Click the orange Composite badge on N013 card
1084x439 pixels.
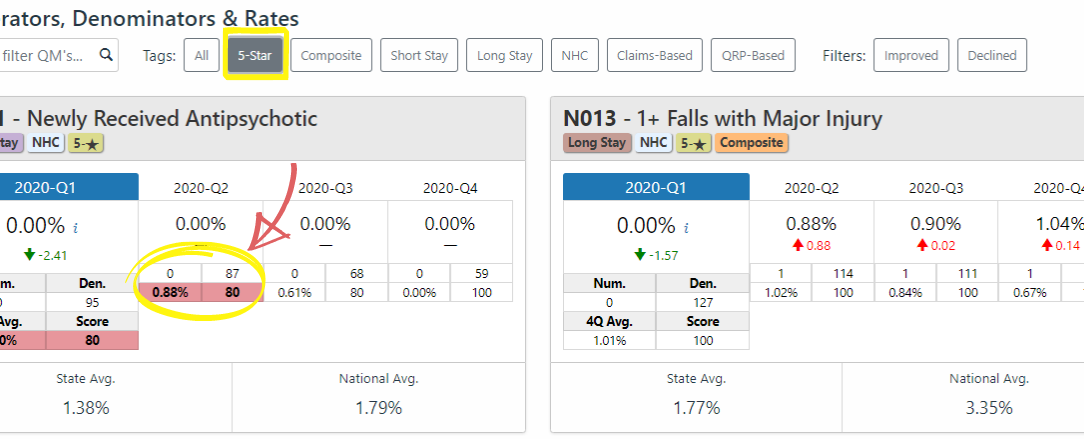[x=752, y=143]
